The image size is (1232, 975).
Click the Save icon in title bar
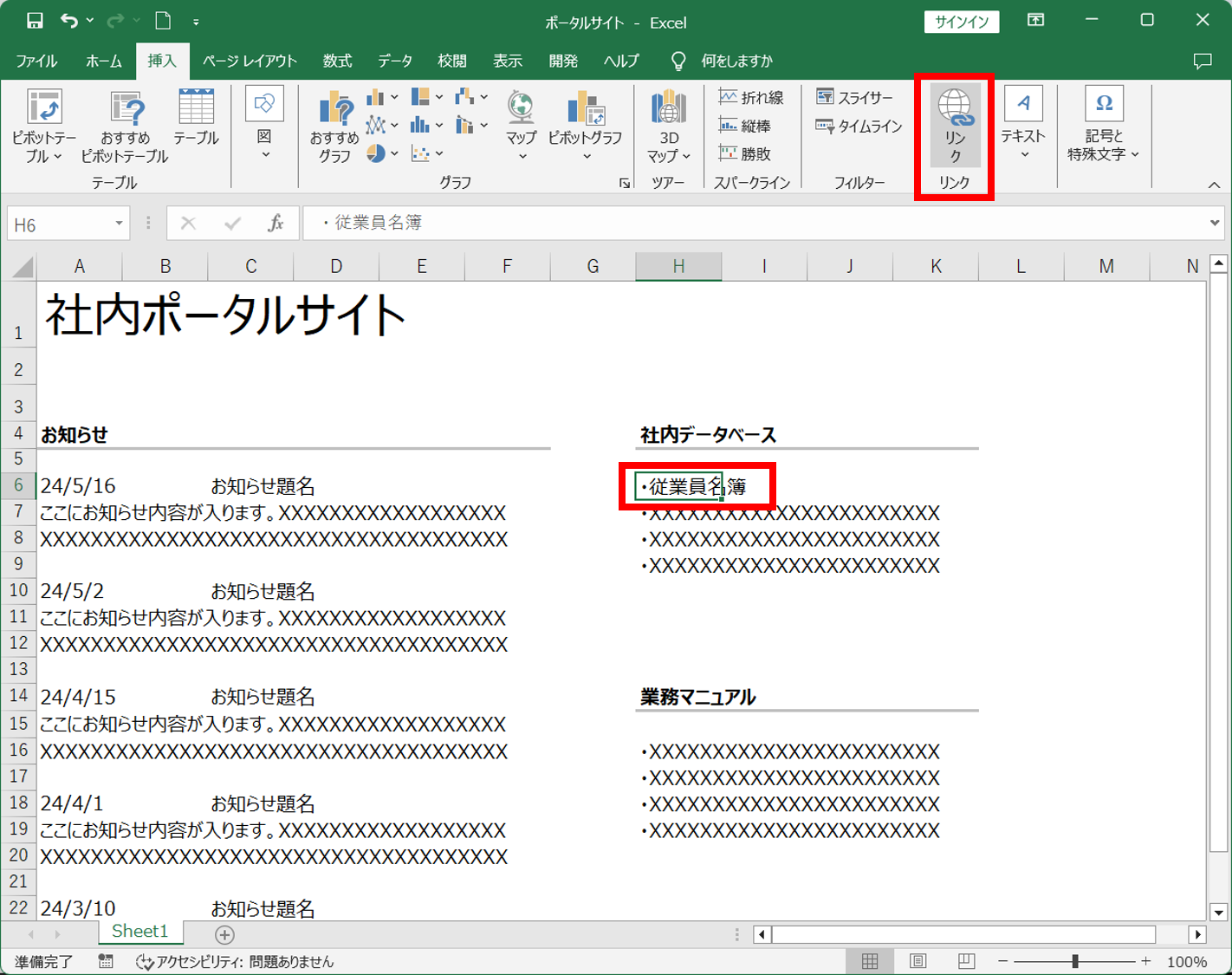point(35,21)
